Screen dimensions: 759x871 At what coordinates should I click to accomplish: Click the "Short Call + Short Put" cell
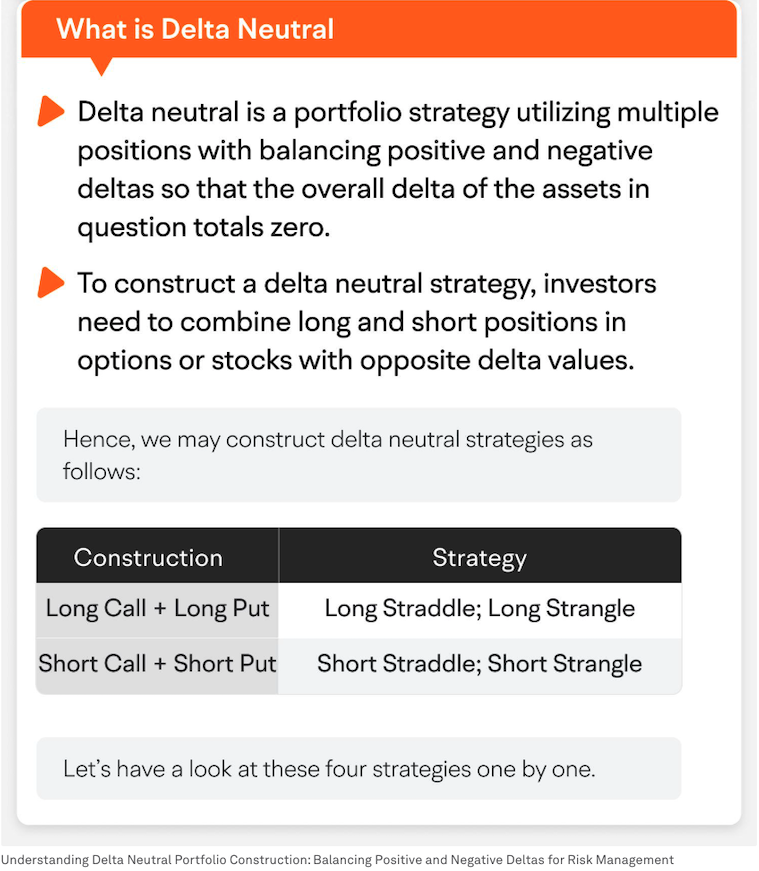point(157,665)
